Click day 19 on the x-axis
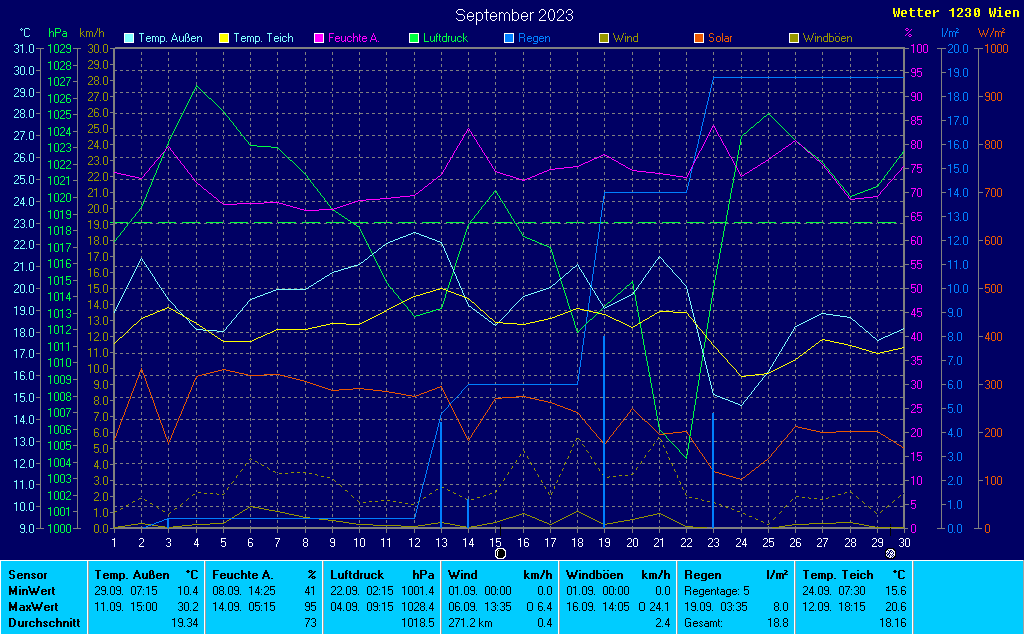Viewport: 1024px width, 634px height. (x=605, y=543)
